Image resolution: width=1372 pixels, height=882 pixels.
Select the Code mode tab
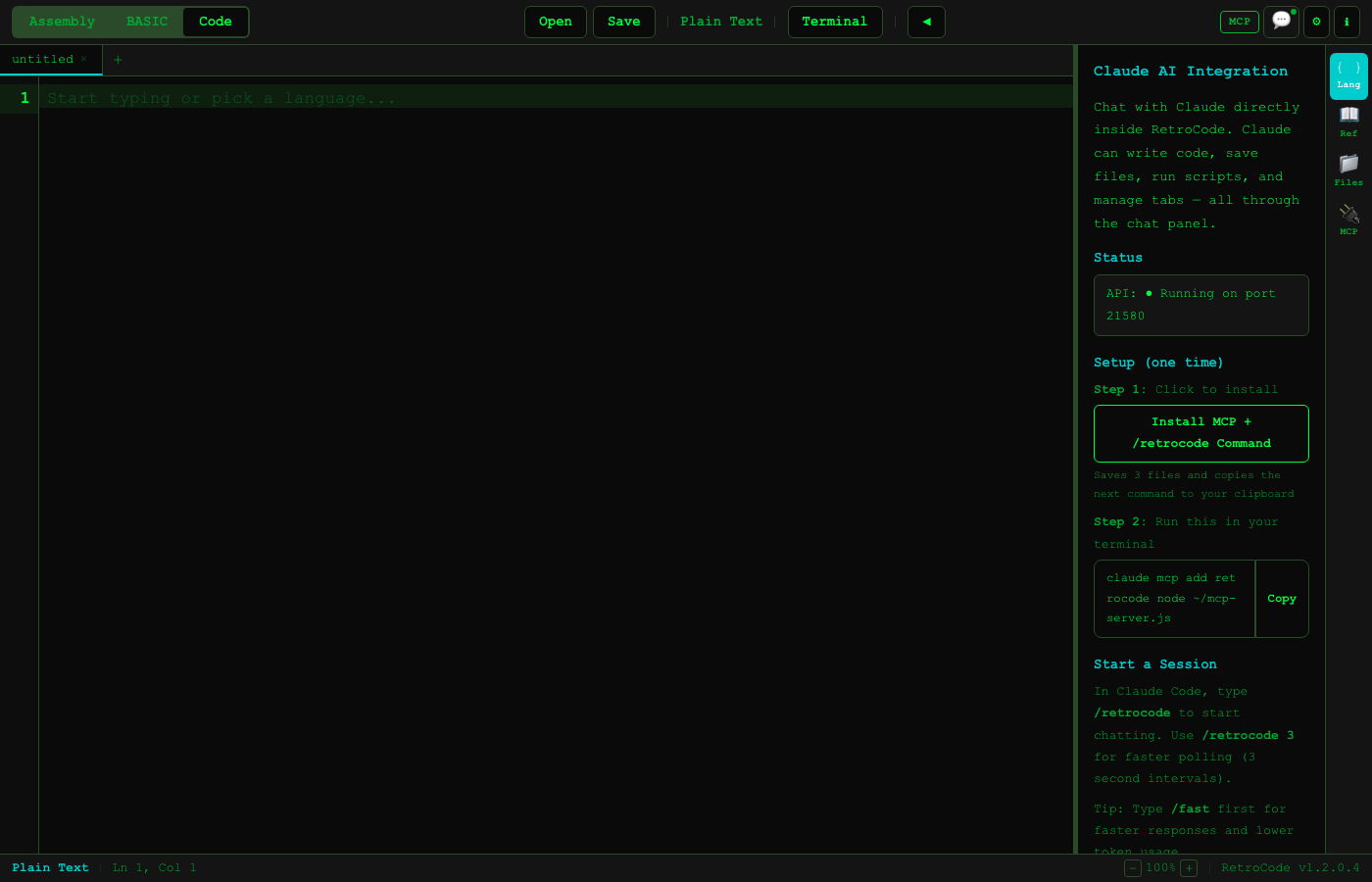[x=215, y=21]
